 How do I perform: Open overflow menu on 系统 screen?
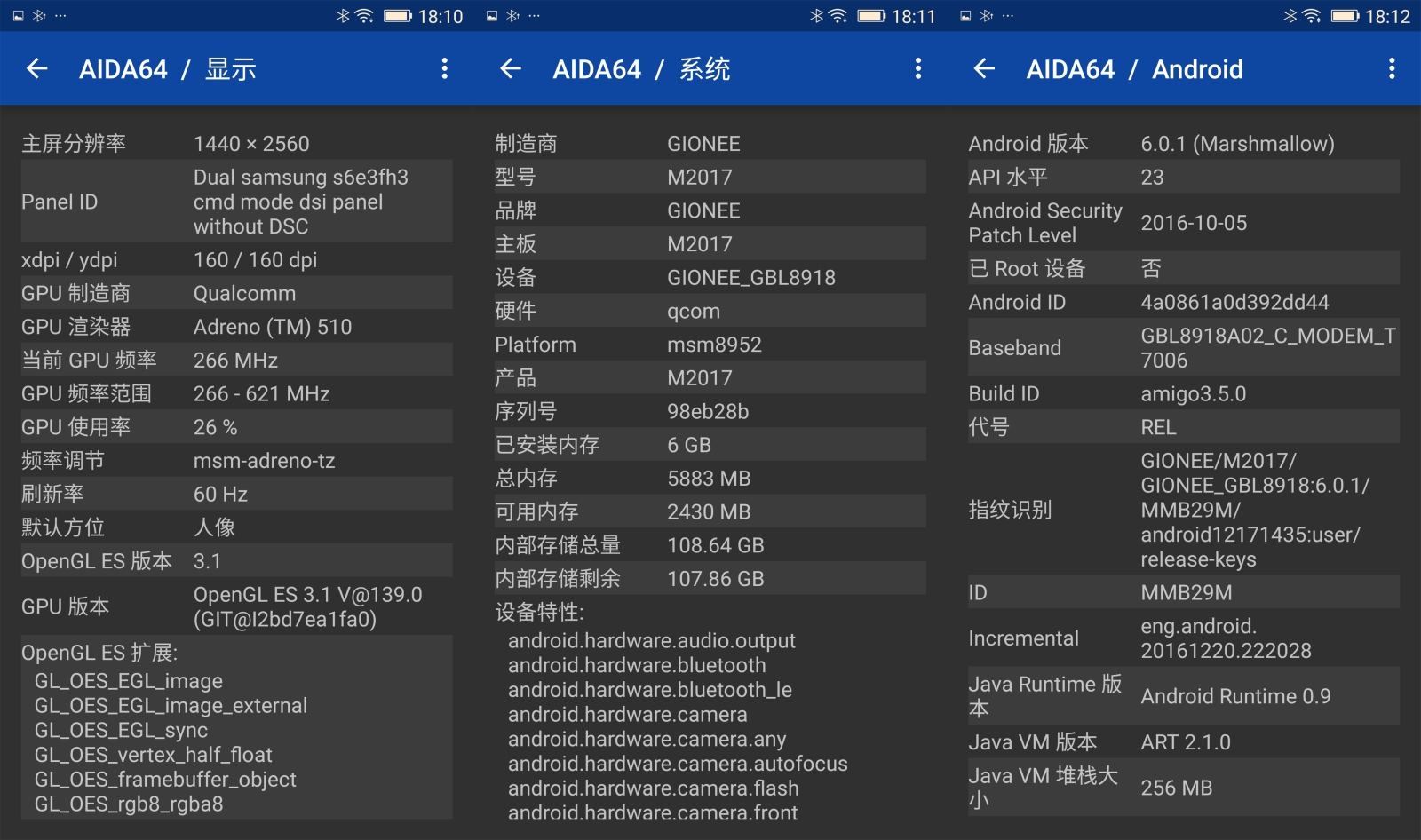pos(917,68)
